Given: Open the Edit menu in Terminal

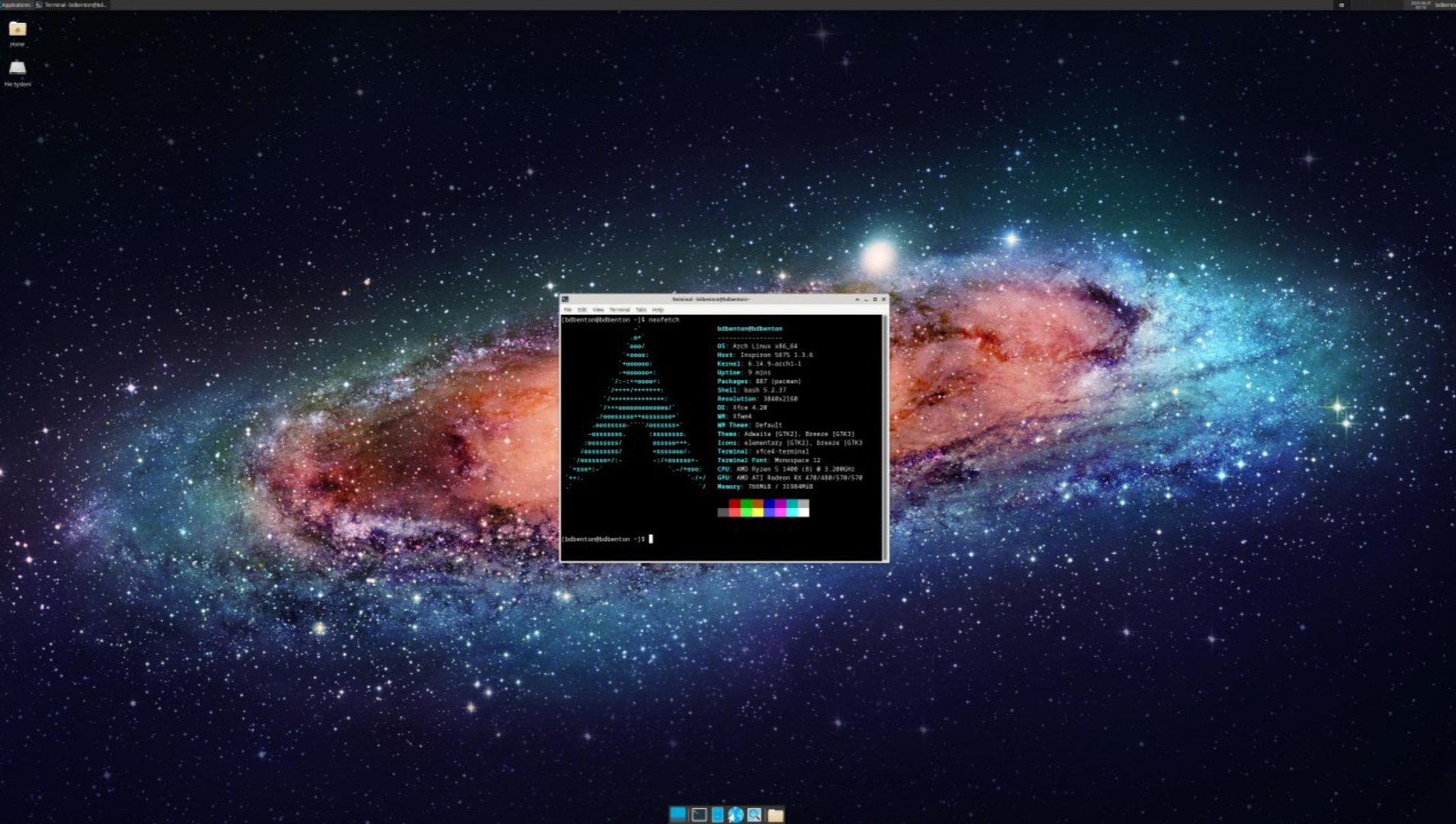Looking at the screenshot, I should pyautogui.click(x=582, y=310).
